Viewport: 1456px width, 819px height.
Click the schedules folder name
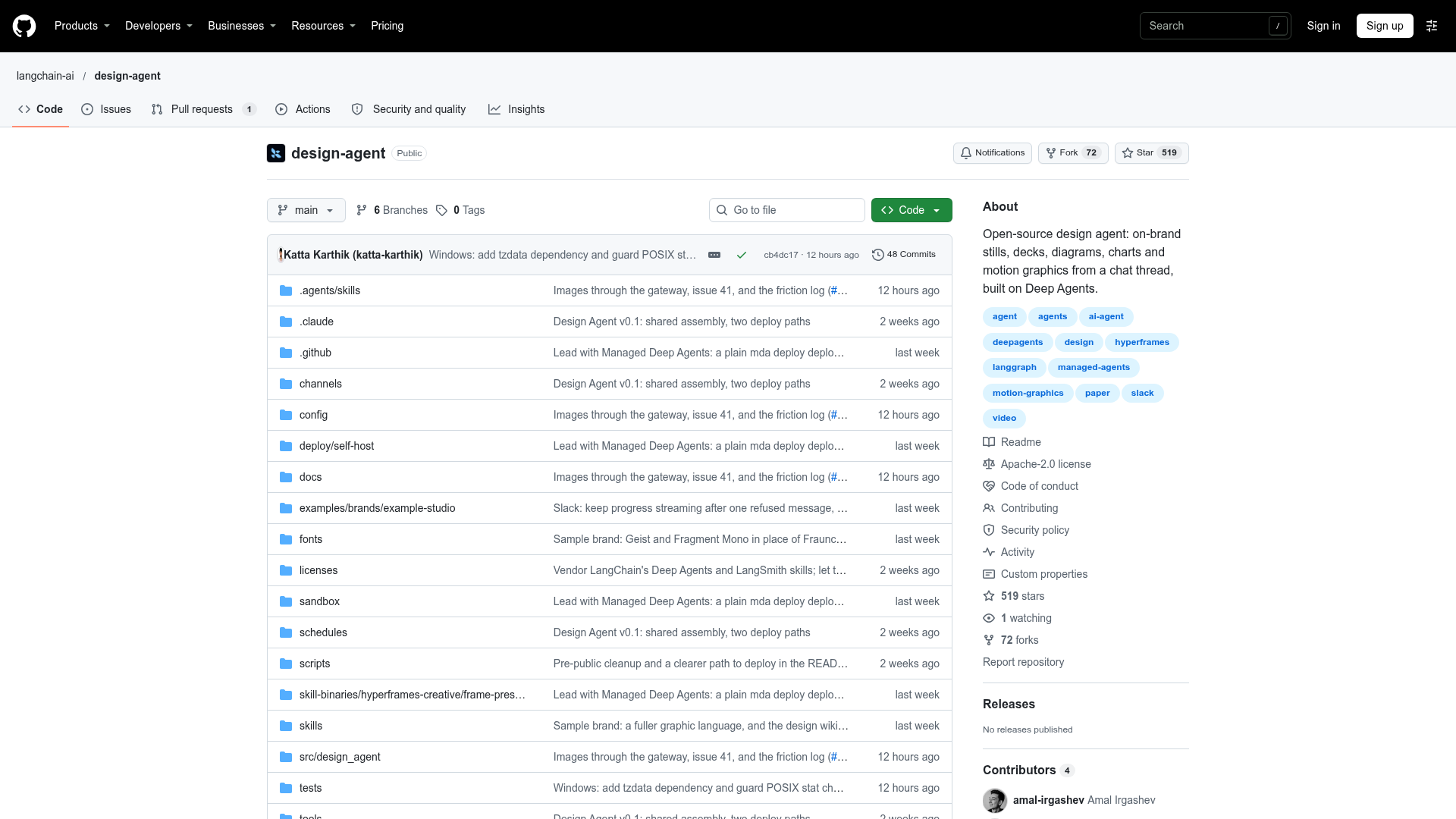click(x=323, y=632)
